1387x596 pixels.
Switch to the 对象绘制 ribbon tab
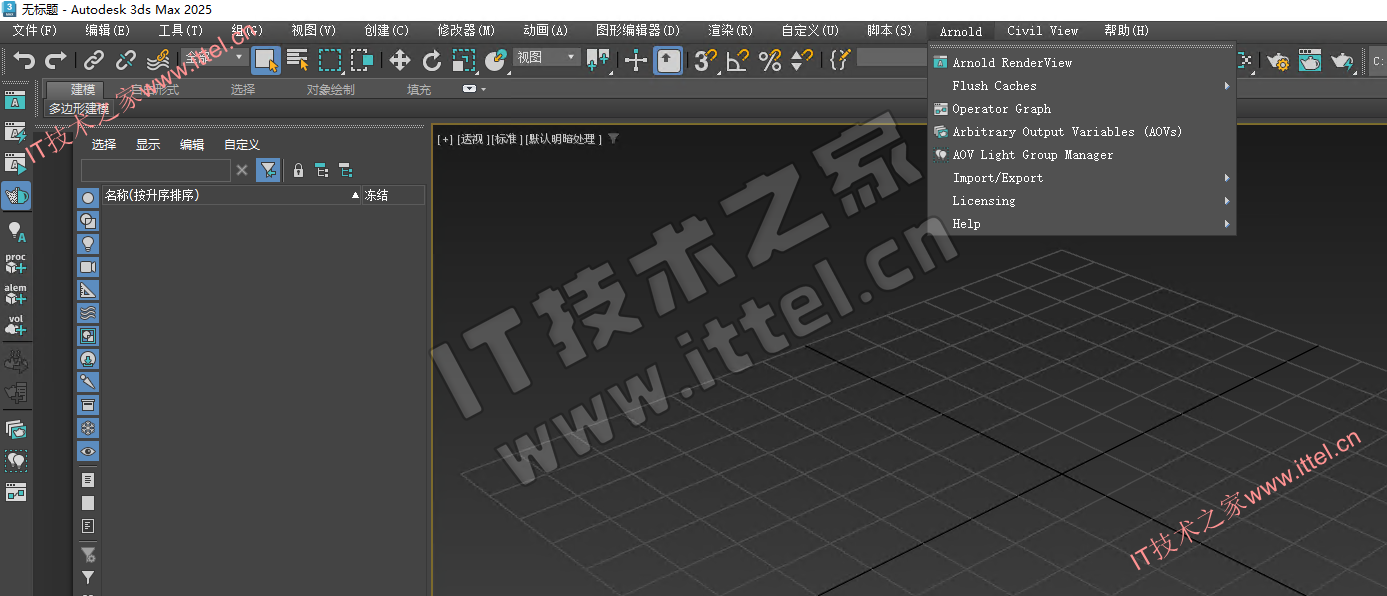pyautogui.click(x=330, y=90)
